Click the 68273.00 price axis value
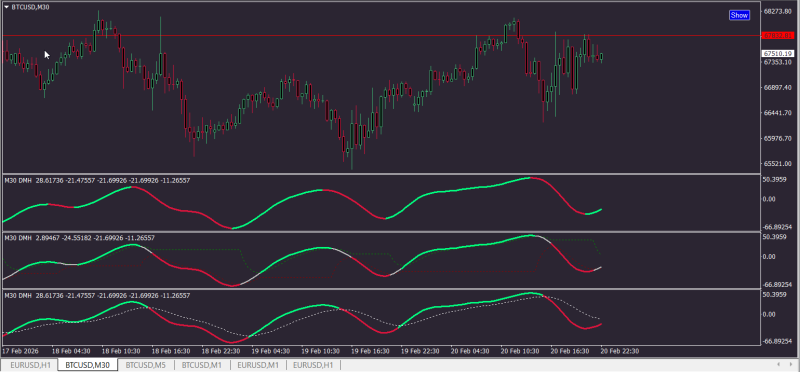Image resolution: width=800 pixels, height=372 pixels. tap(778, 11)
